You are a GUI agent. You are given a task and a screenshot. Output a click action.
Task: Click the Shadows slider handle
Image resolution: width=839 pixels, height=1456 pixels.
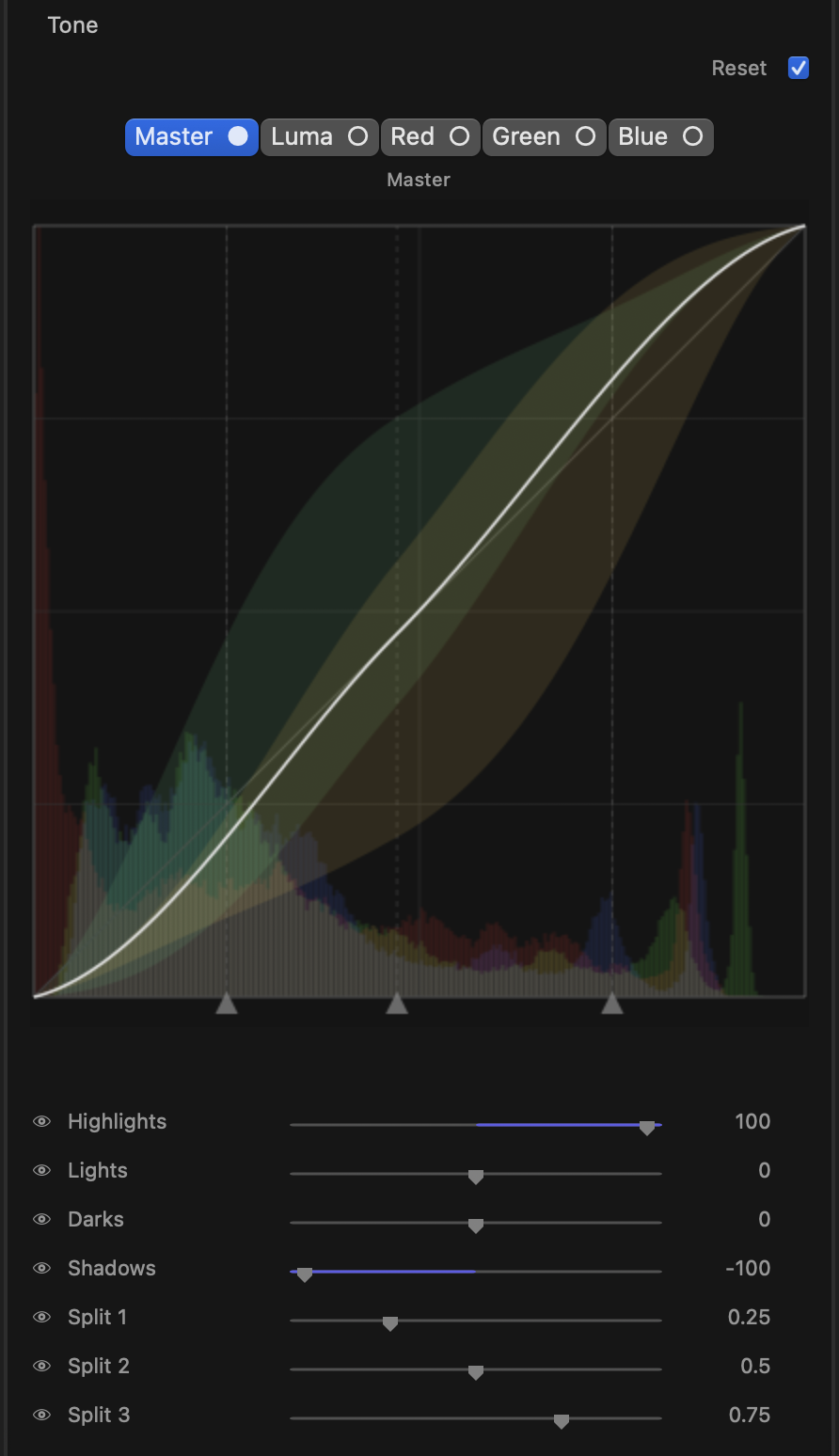coord(305,1274)
